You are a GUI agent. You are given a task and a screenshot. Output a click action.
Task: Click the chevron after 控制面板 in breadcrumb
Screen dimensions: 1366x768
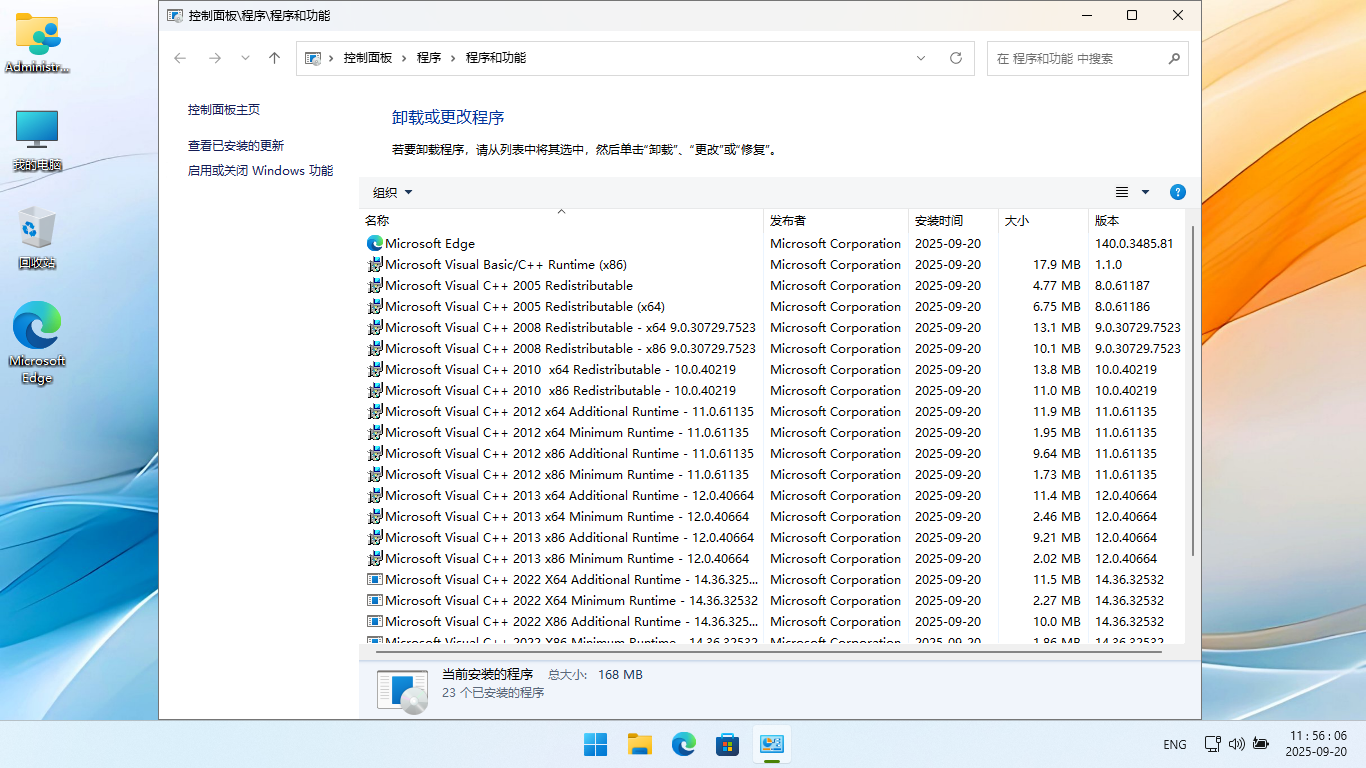(405, 58)
